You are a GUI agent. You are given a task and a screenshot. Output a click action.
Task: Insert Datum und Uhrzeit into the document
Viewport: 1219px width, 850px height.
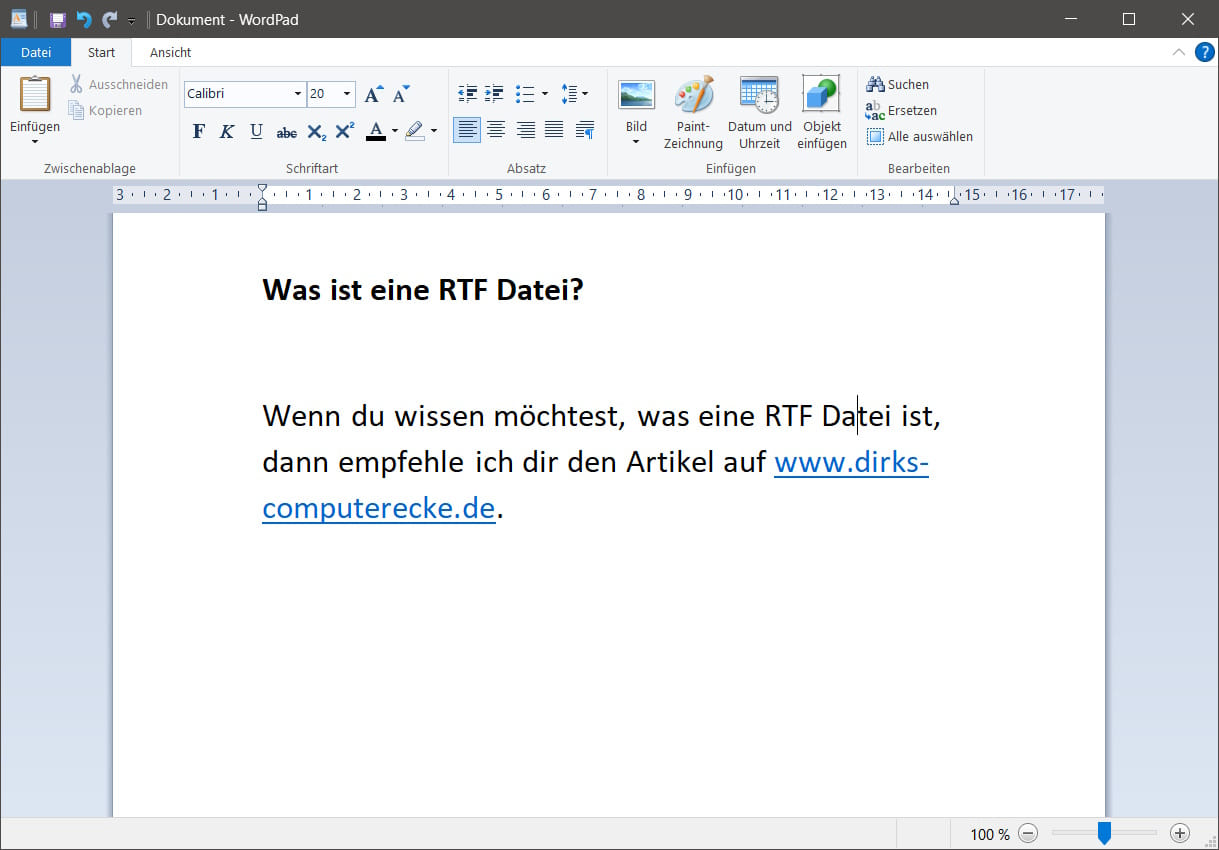[x=759, y=112]
